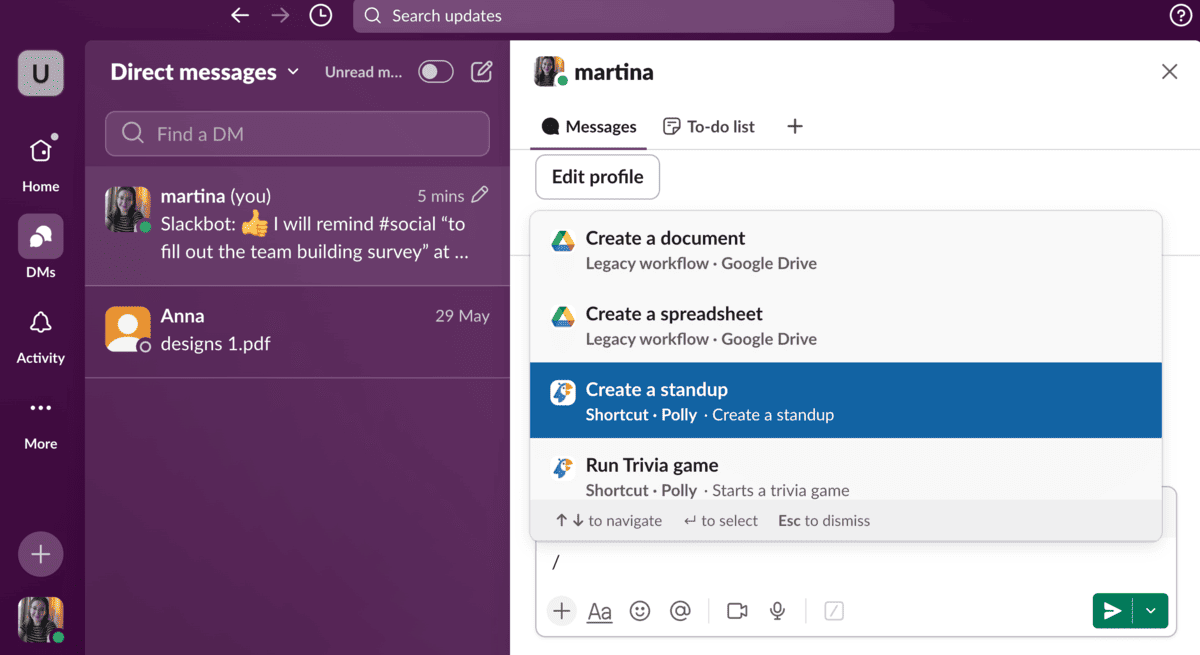
Task: Open Anna conversation with designs 1.pdf
Action: [298, 330]
